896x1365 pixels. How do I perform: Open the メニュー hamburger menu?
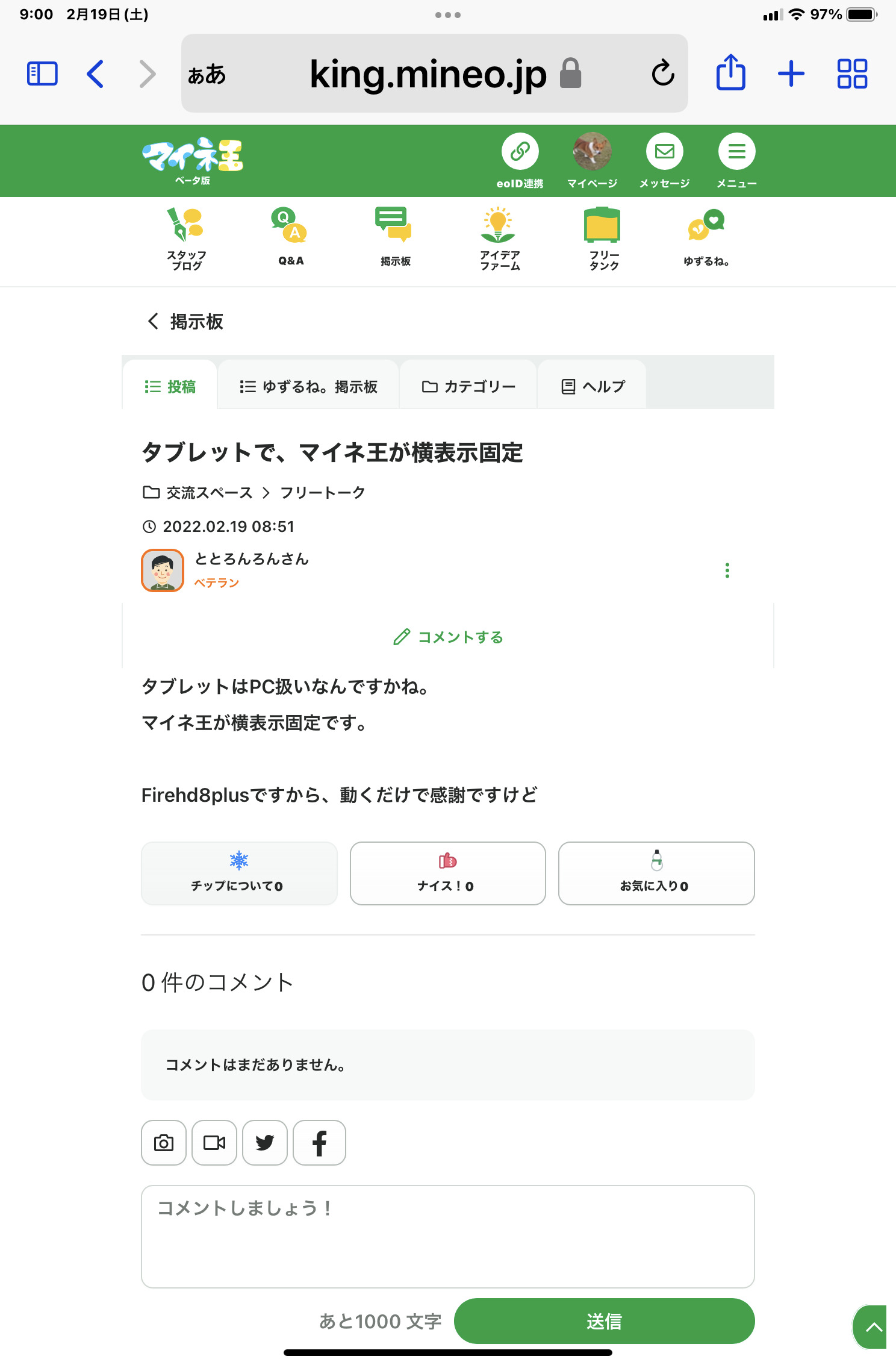coord(736,152)
